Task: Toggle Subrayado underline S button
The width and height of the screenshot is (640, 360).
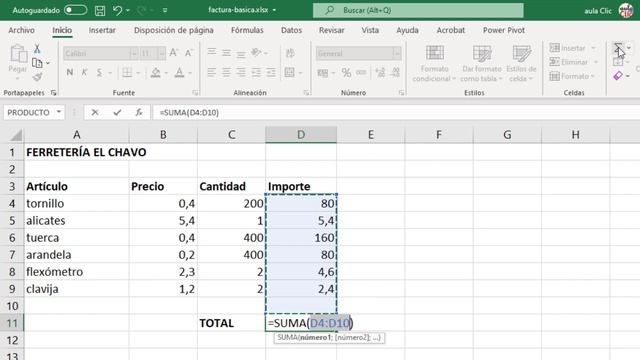Action: coord(99,73)
